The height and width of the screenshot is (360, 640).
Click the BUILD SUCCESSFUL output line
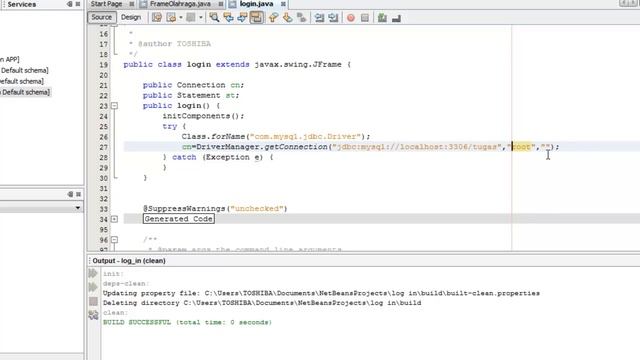coord(187,322)
